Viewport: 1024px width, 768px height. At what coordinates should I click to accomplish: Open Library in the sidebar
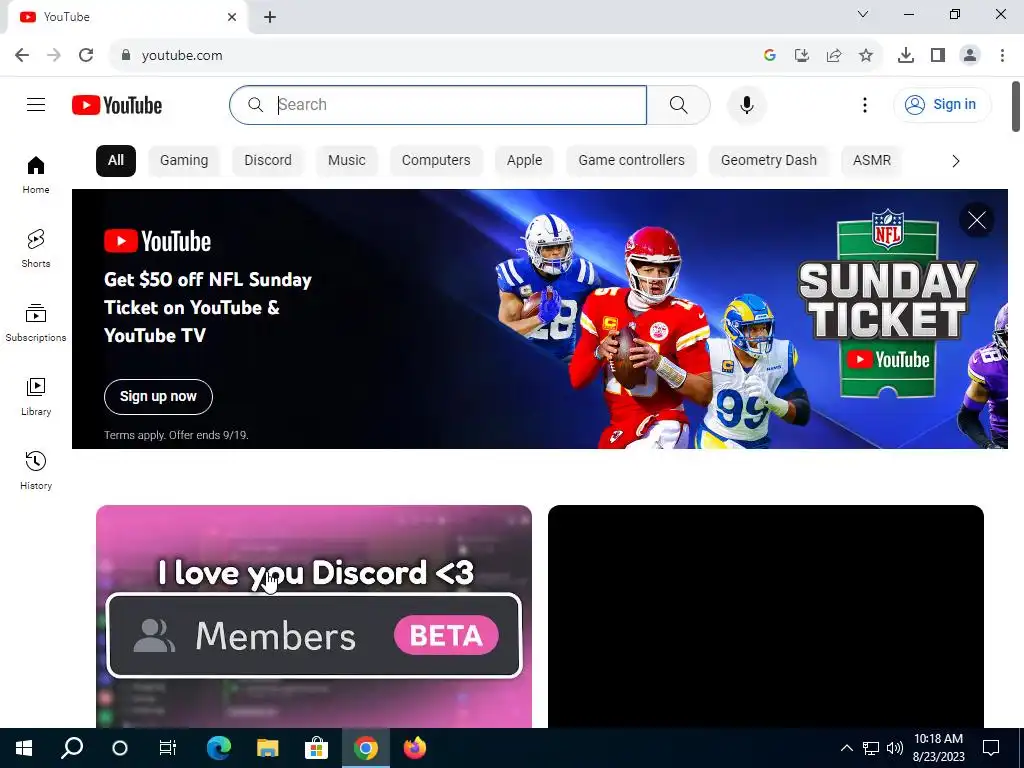(x=36, y=396)
